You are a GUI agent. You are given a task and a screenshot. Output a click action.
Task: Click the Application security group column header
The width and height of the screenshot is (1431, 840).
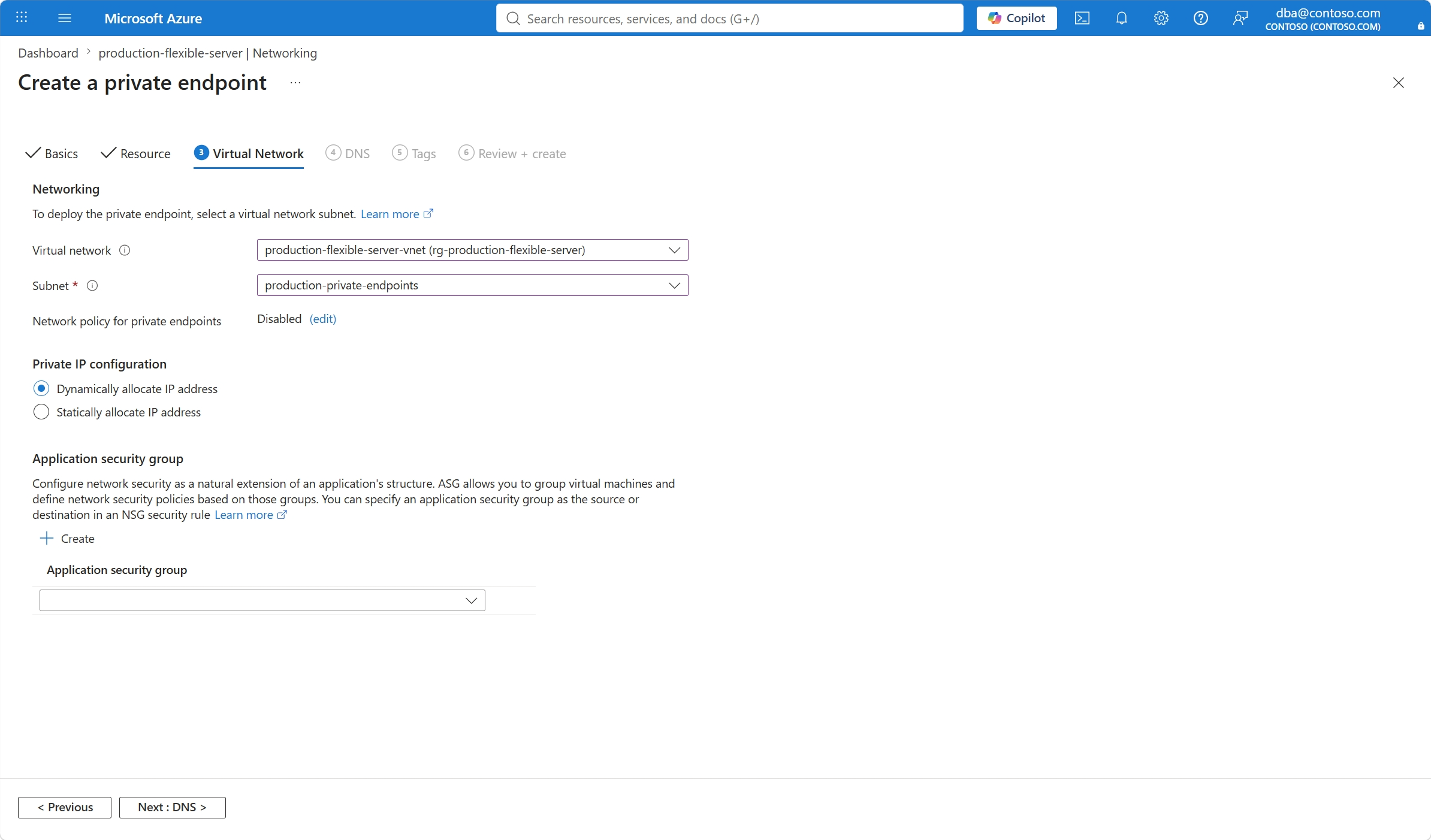[117, 570]
